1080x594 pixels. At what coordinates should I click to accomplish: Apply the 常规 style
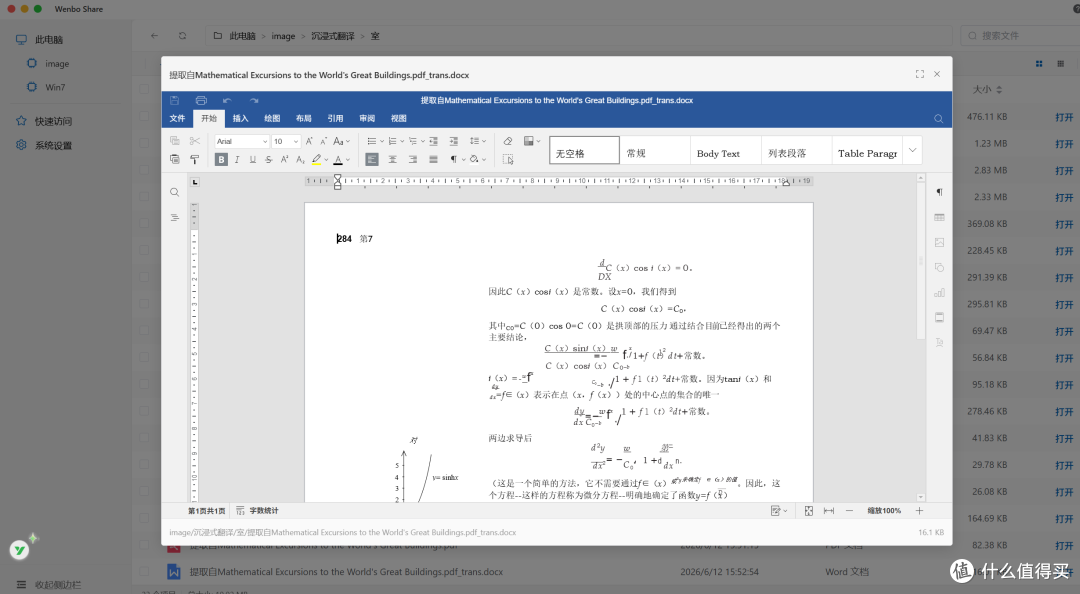654,150
